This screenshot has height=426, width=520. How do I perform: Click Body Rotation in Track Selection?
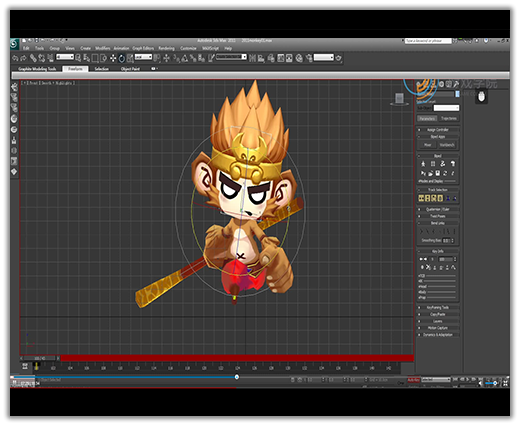[434, 198]
